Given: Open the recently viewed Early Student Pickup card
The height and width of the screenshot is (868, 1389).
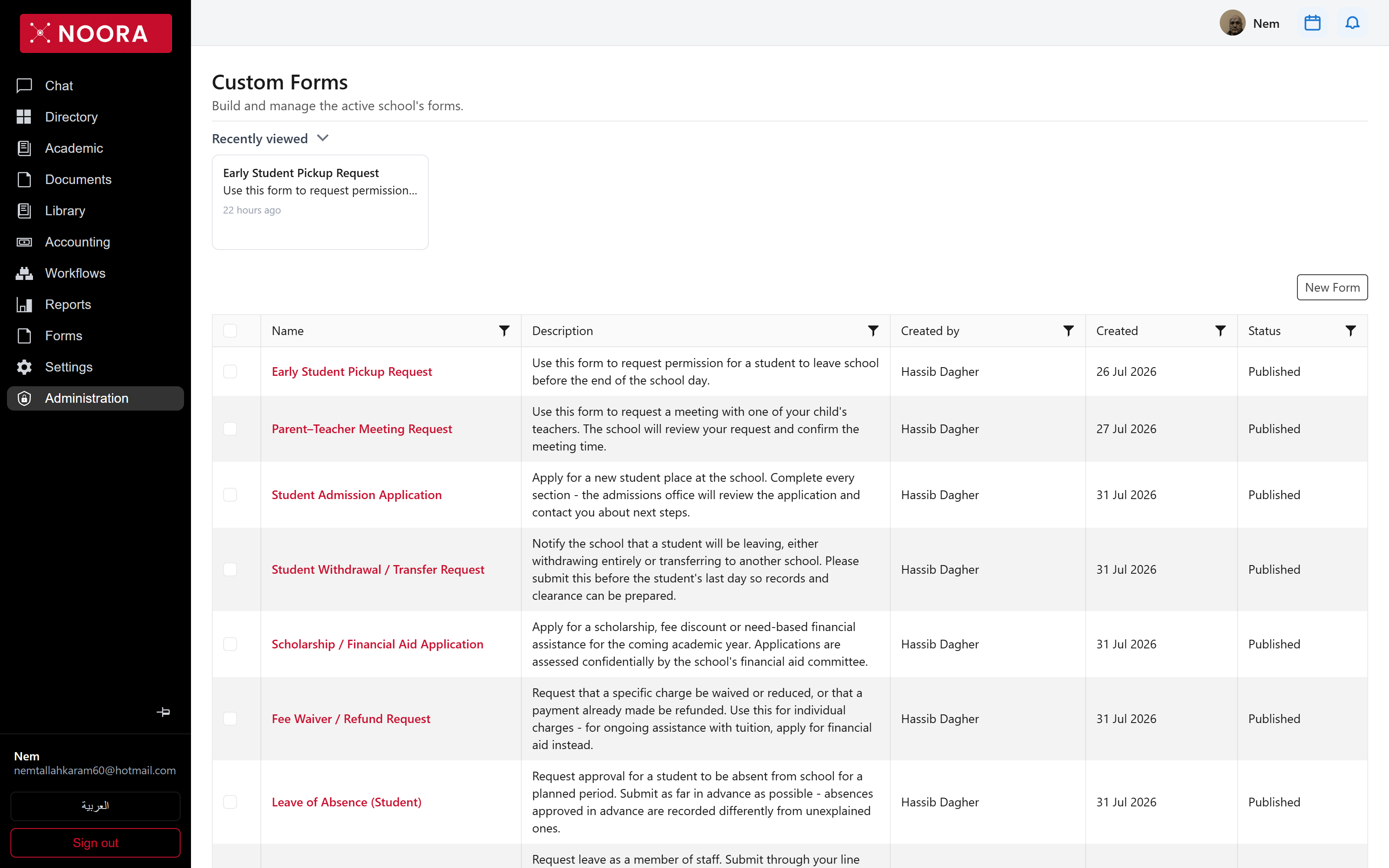Looking at the screenshot, I should pyautogui.click(x=320, y=202).
